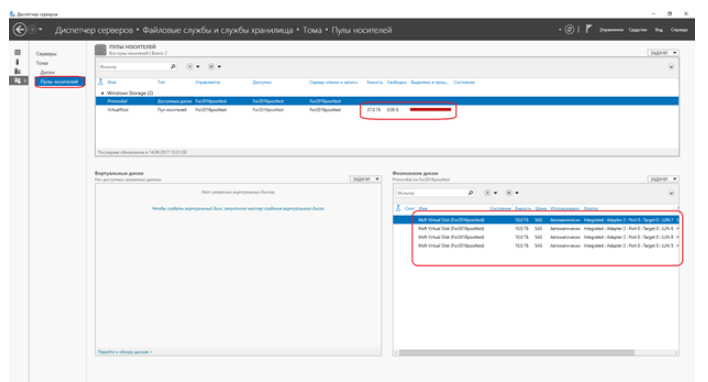Sort pools by Управляется column
708x382 pixels.
(x=208, y=83)
